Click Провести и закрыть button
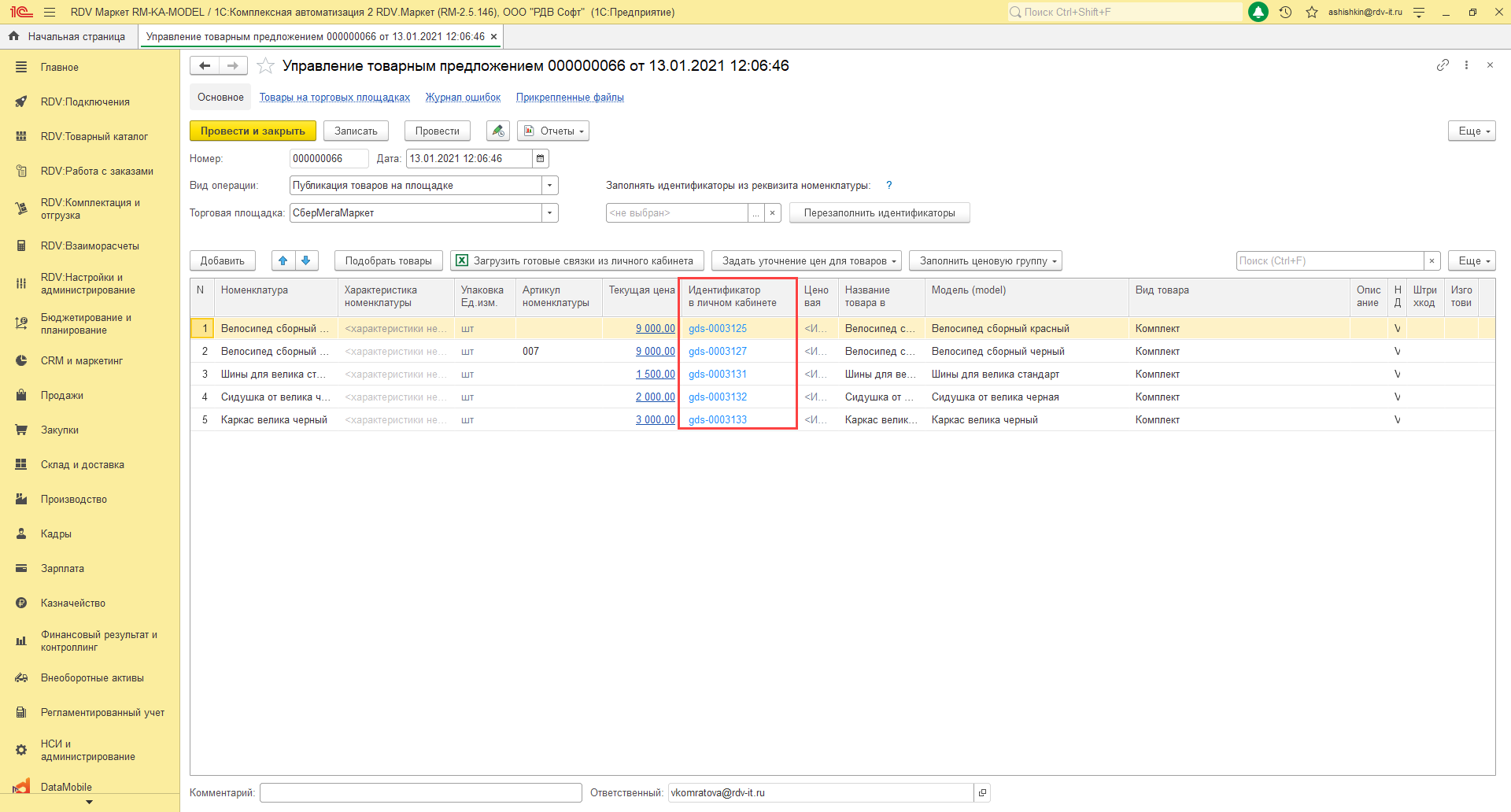The width and height of the screenshot is (1511, 812). [x=253, y=131]
